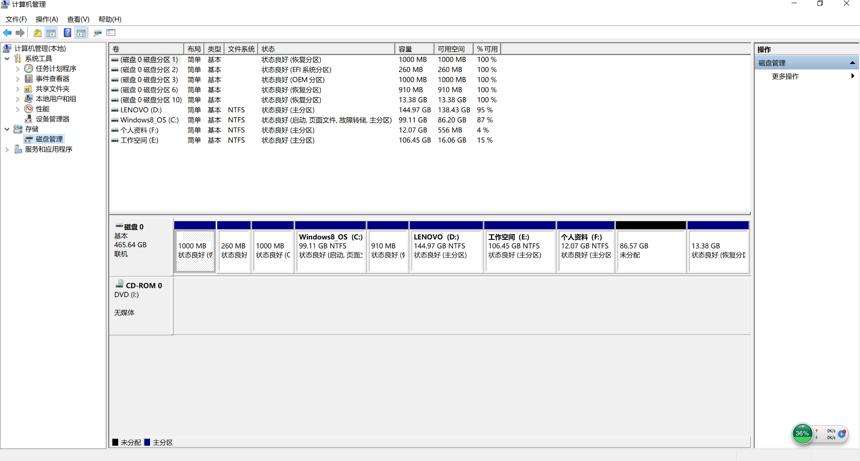Open 事件查看器 in the left tree
The image size is (860, 461).
click(x=53, y=78)
